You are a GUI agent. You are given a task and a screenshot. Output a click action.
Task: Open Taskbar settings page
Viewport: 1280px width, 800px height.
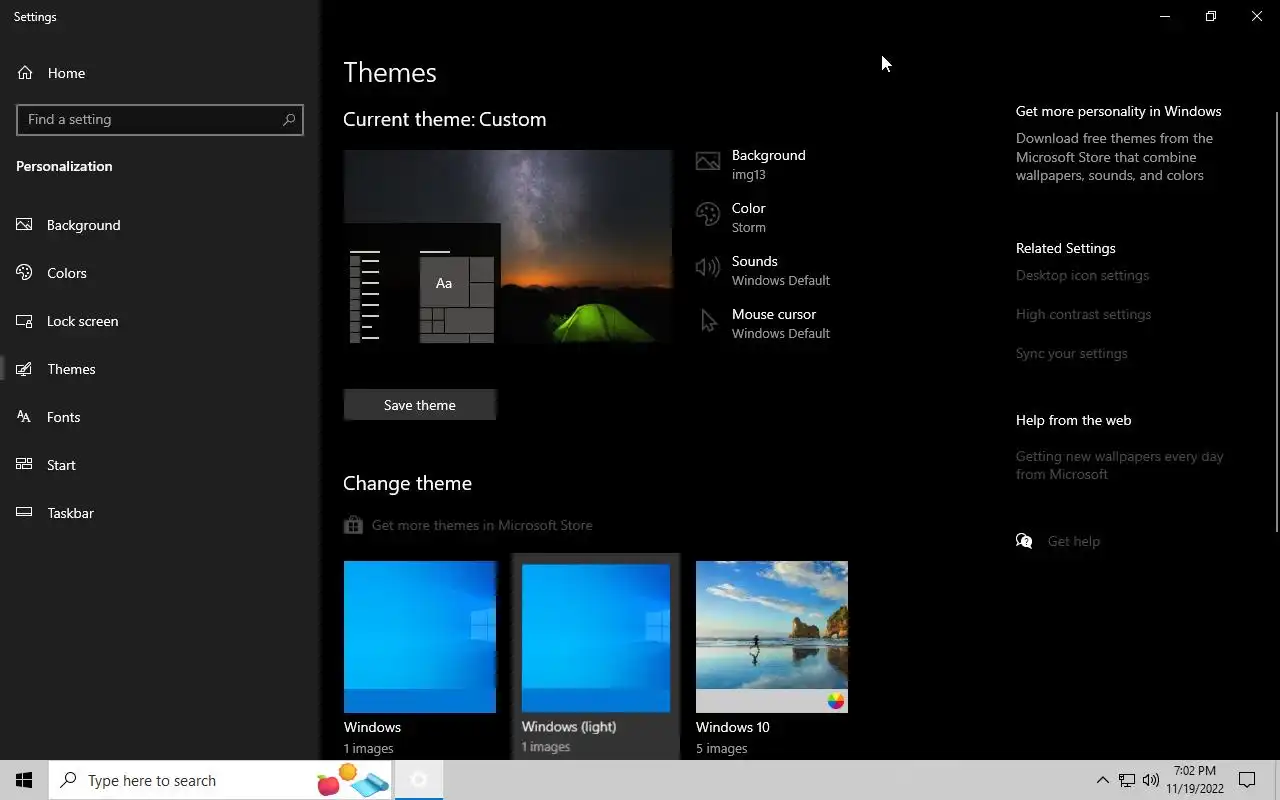[x=160, y=513]
